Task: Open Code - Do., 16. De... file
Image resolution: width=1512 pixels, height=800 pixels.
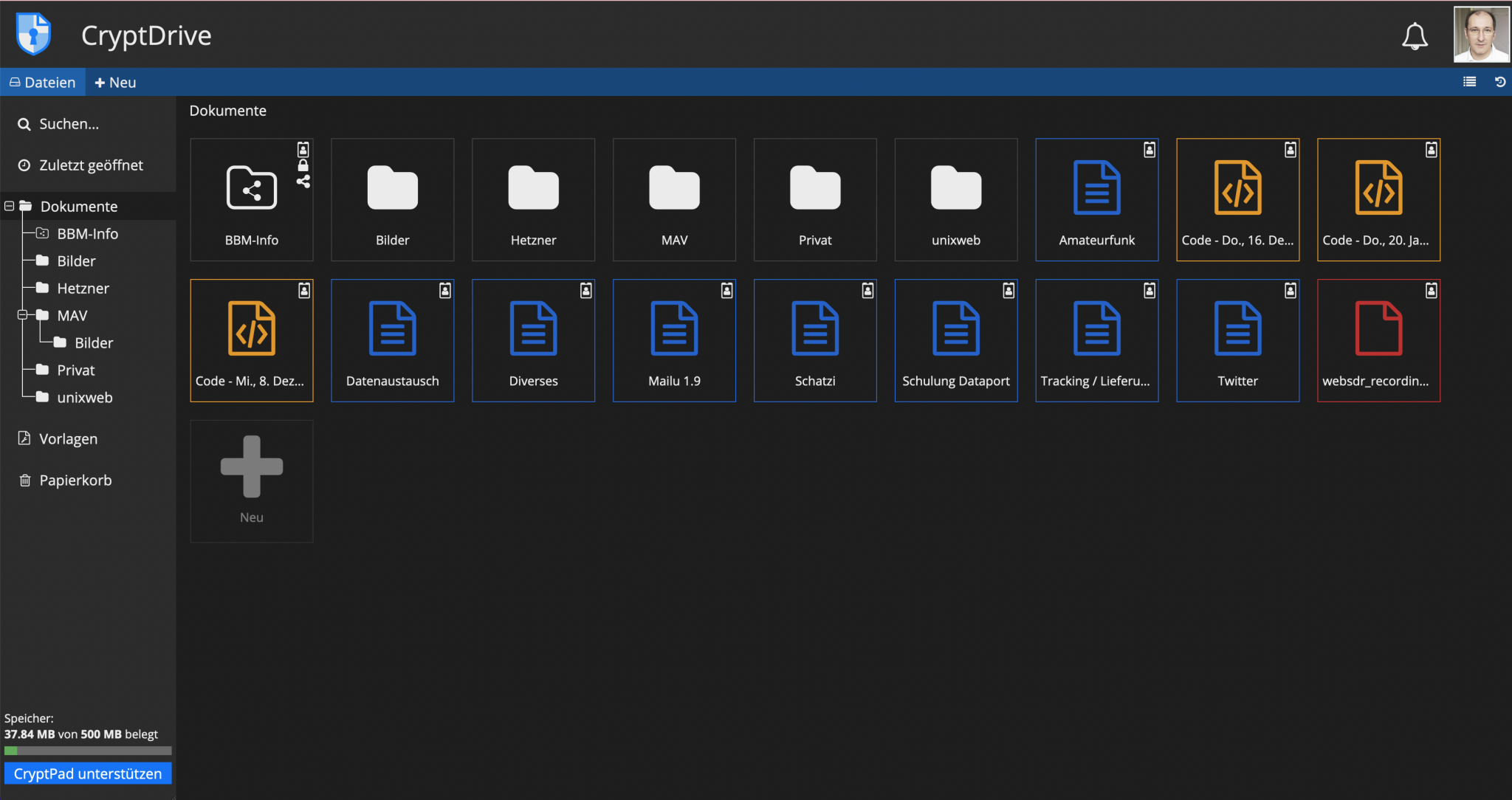Action: (1238, 200)
